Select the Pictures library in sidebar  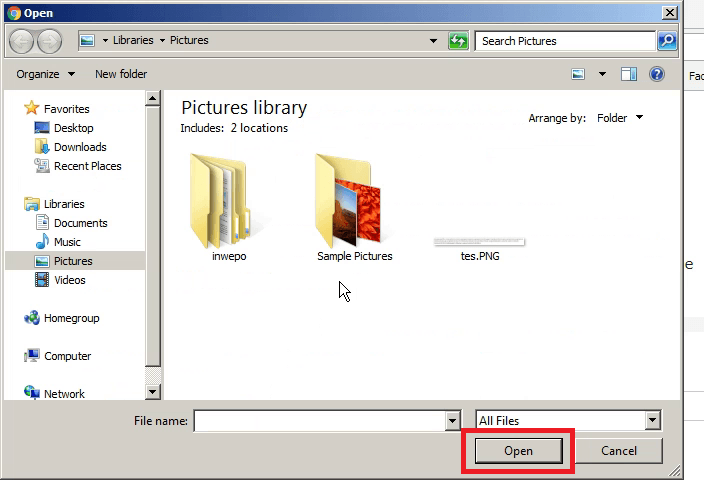click(x=73, y=261)
